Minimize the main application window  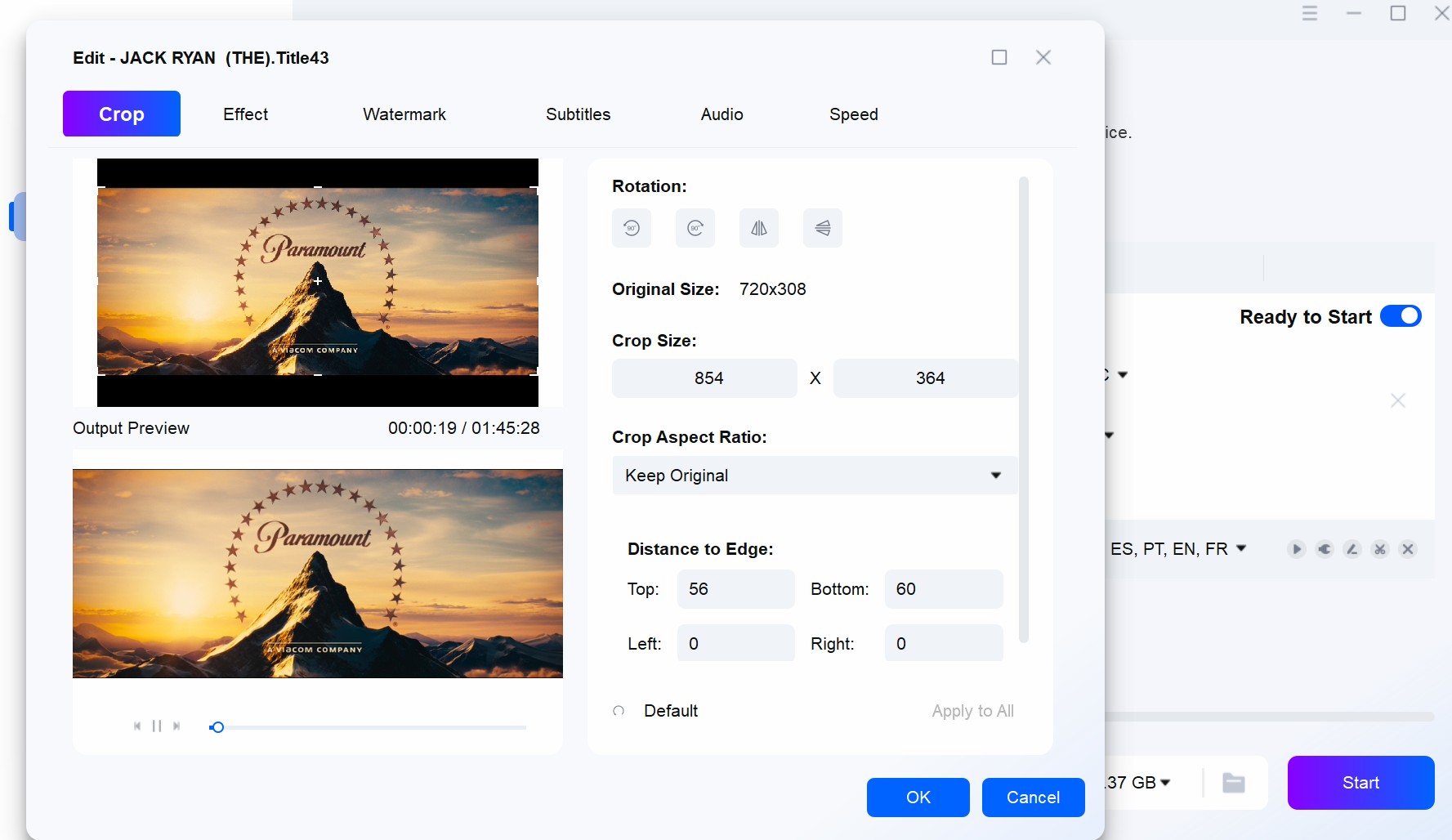click(x=1354, y=13)
